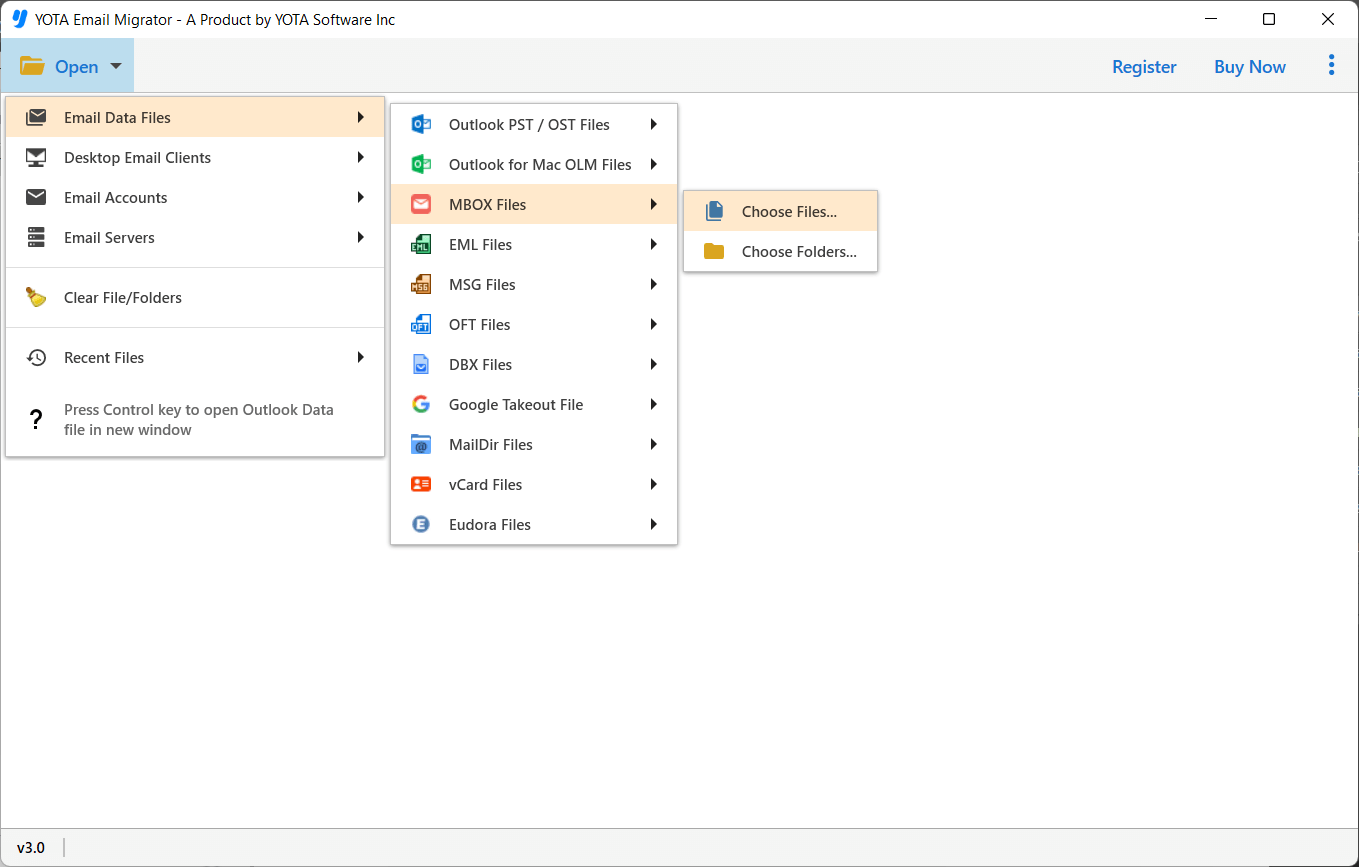Image resolution: width=1359 pixels, height=867 pixels.
Task: Click the Google logo icon
Action: coord(421,404)
